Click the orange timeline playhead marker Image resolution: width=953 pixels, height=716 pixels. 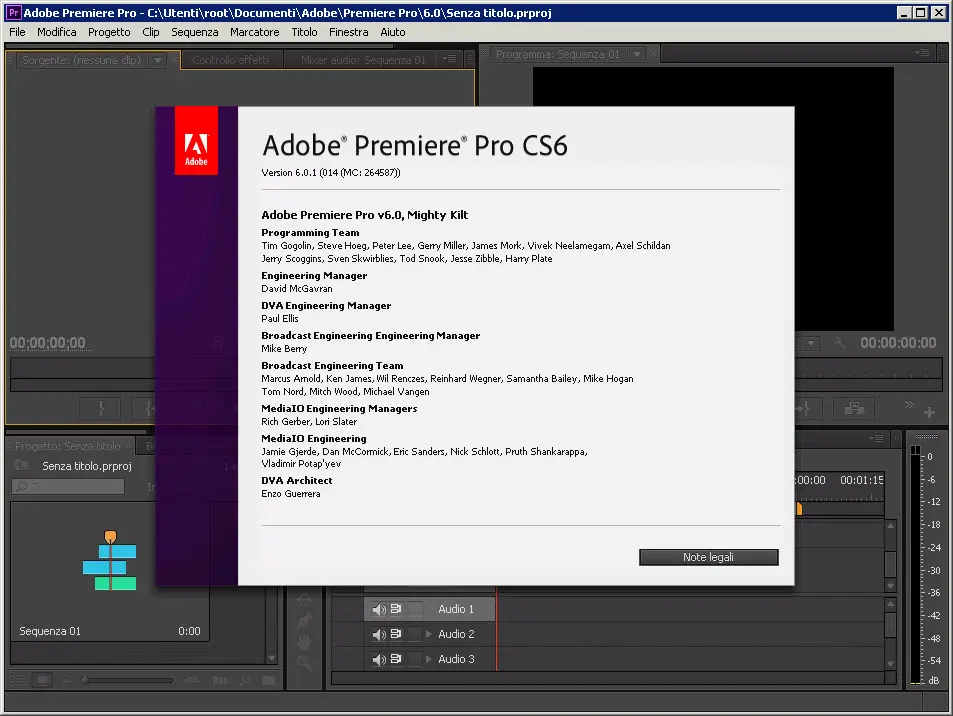pyautogui.click(x=799, y=508)
